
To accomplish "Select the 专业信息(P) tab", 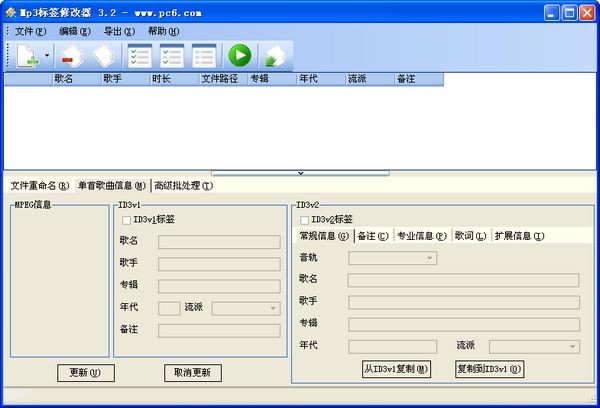I will [422, 236].
